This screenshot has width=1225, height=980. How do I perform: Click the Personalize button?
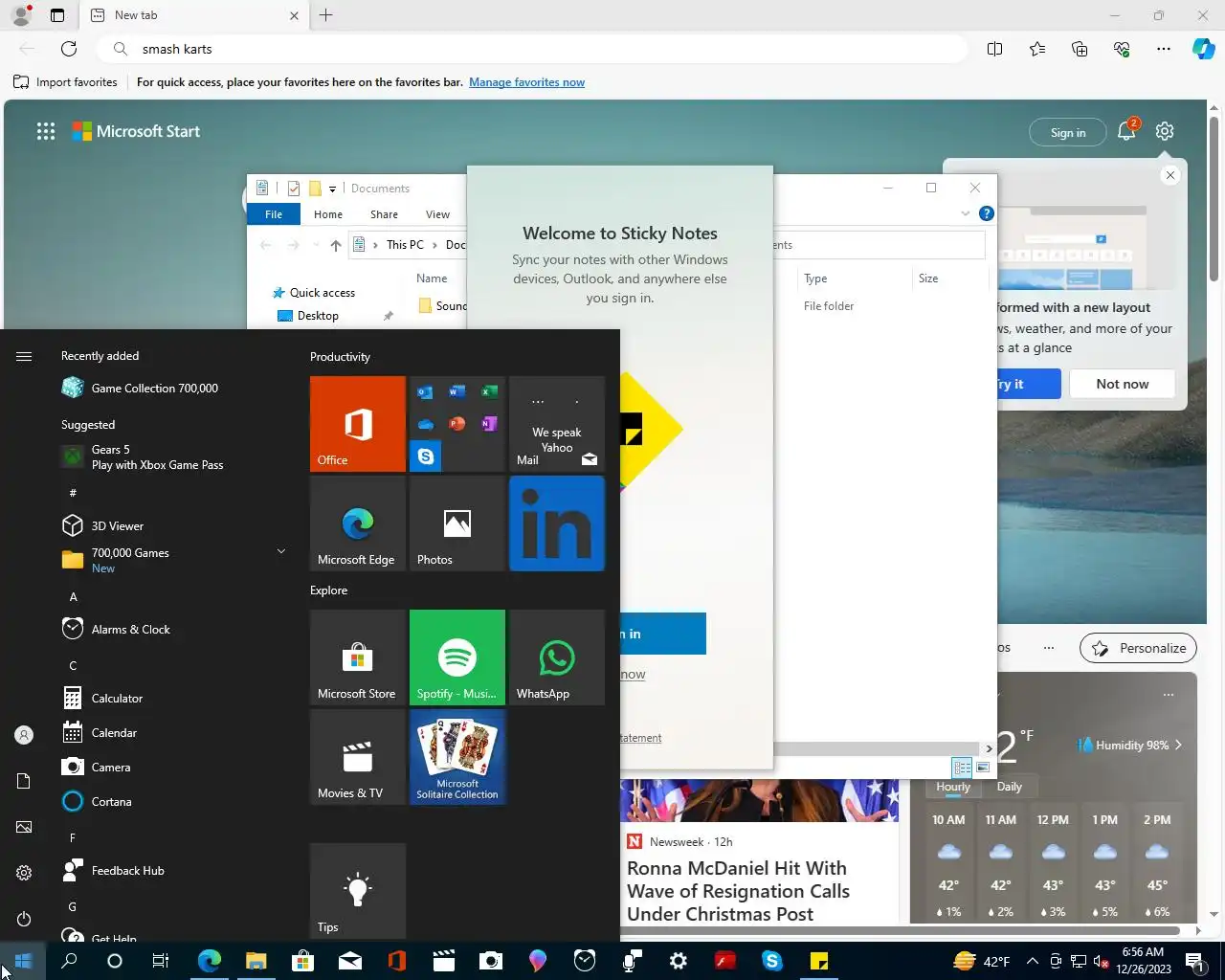pyautogui.click(x=1139, y=648)
